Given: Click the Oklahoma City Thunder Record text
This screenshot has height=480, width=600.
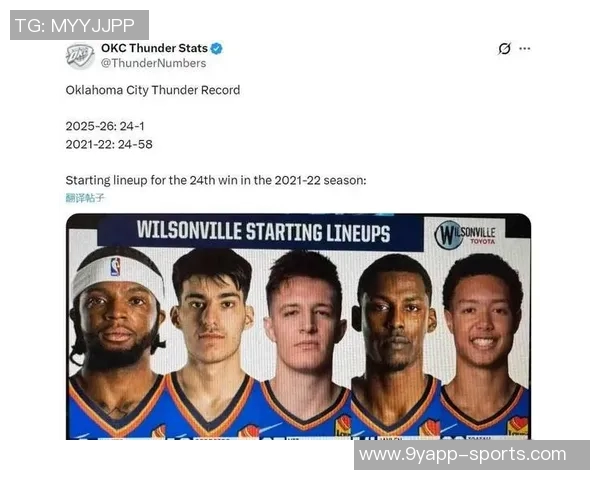Looking at the screenshot, I should pos(153,90).
